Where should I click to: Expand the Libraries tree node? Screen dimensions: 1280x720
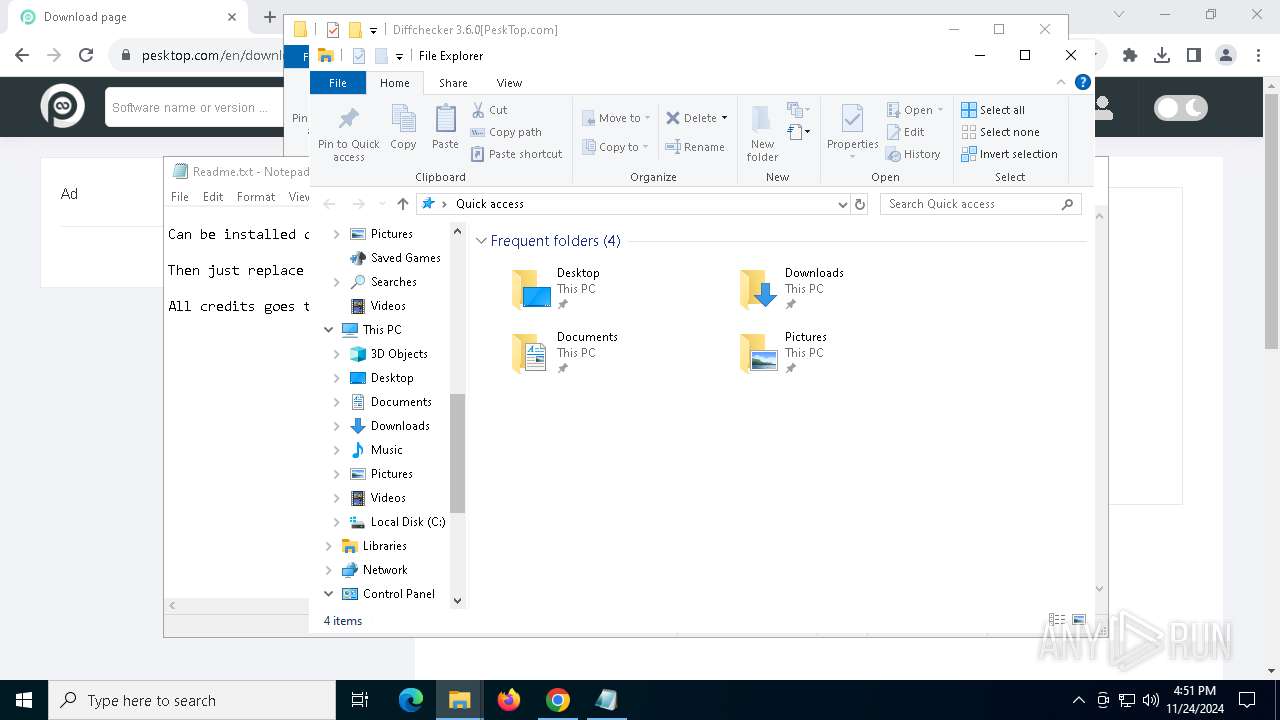click(x=328, y=546)
